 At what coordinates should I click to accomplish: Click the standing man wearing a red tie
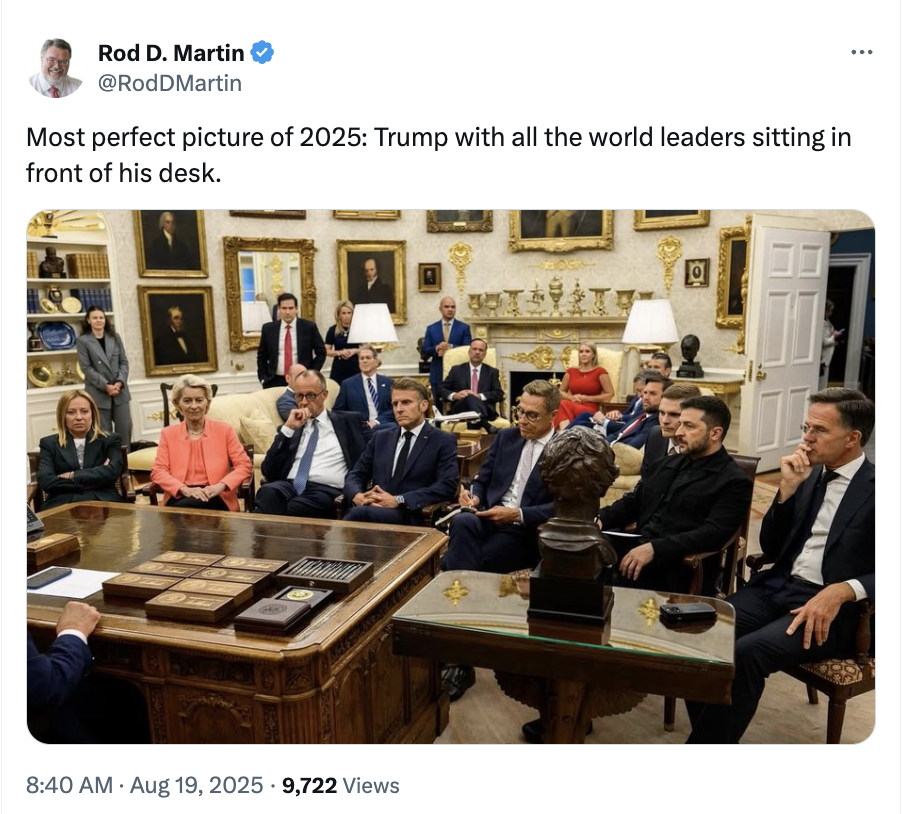point(289,340)
